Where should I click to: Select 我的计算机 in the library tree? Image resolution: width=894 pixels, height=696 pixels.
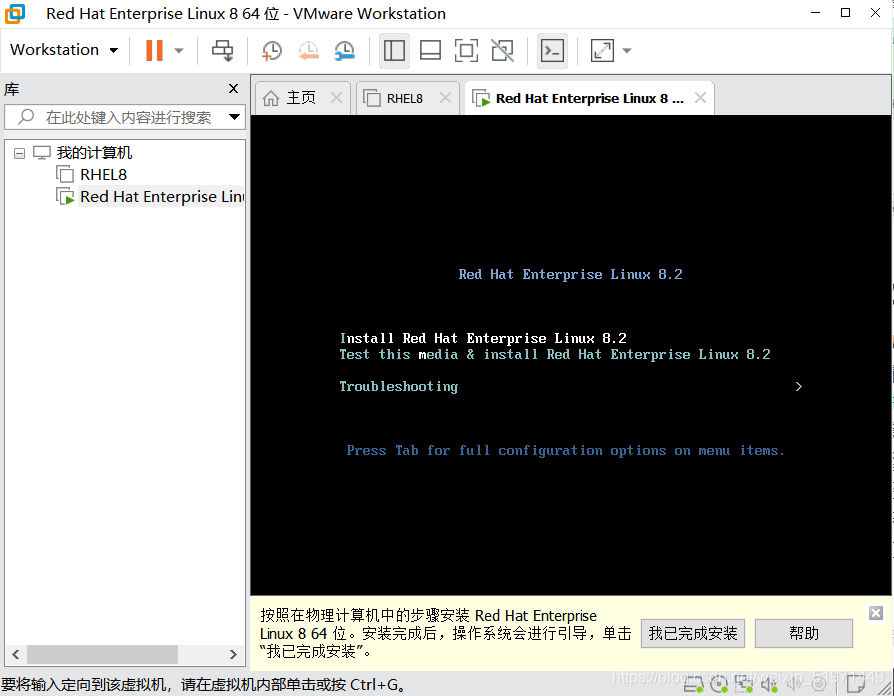coord(94,153)
